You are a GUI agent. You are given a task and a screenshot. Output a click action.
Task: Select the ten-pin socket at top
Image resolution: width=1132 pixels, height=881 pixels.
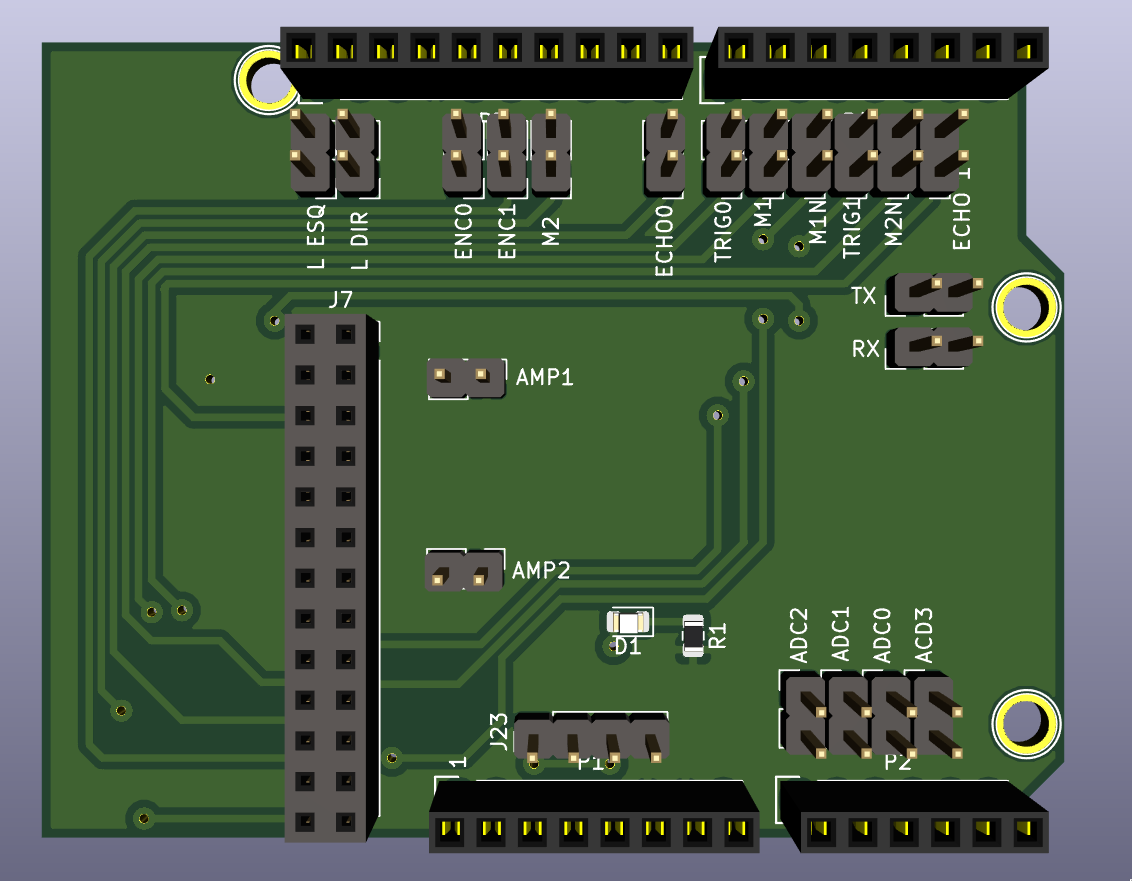pos(487,62)
